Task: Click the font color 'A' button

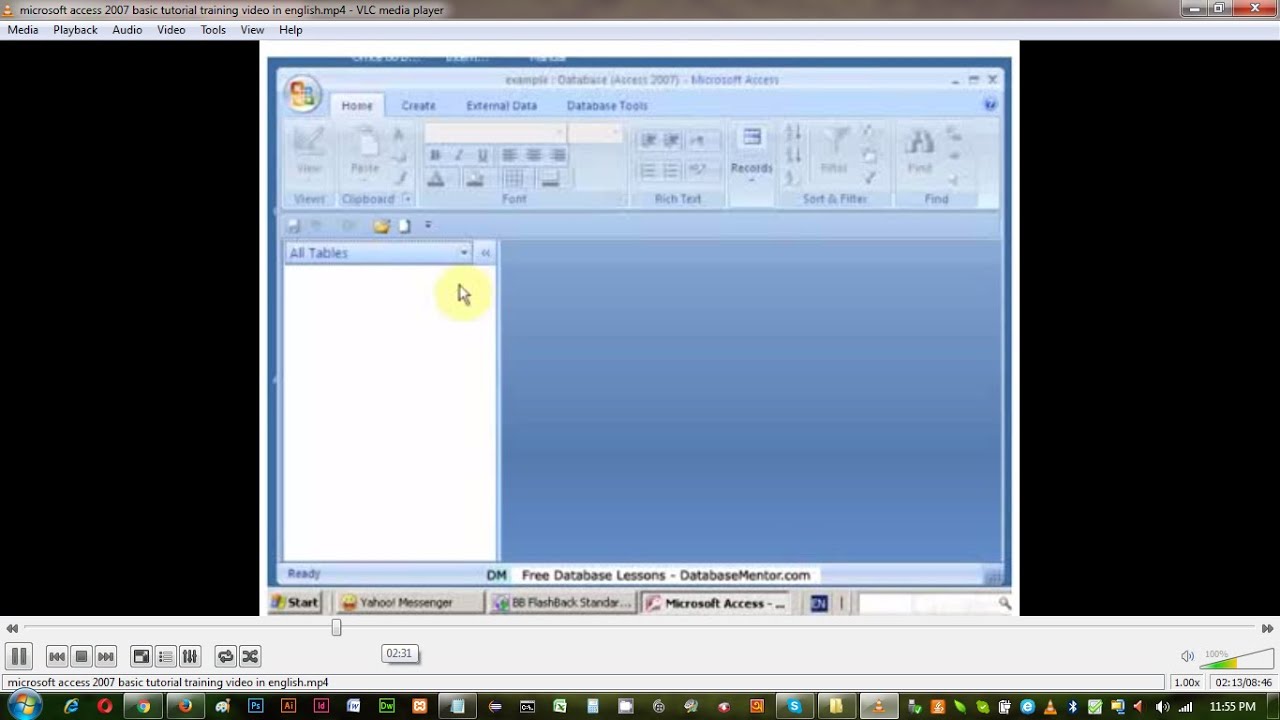Action: coord(435,179)
